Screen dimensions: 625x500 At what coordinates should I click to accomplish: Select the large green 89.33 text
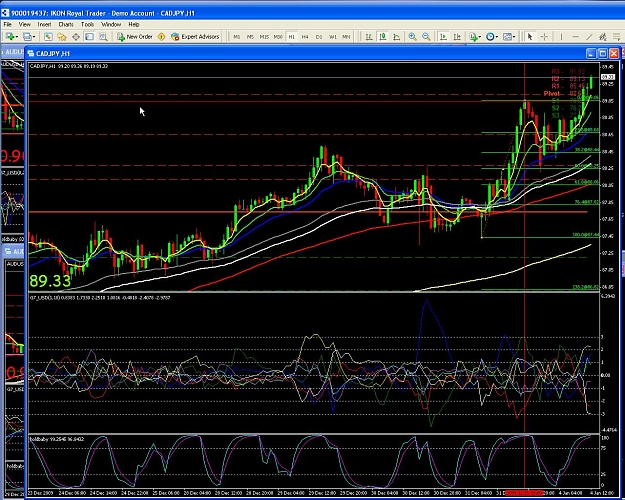[50, 281]
